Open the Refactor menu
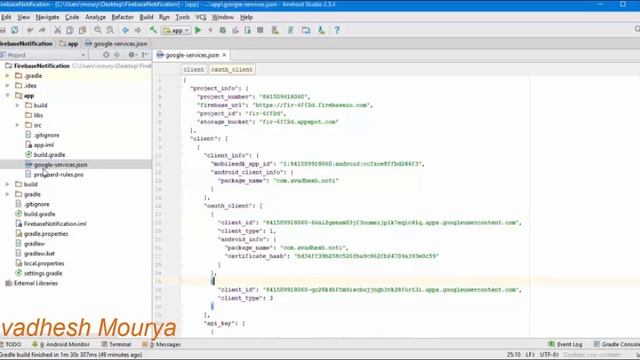Image resolution: width=640 pixels, height=360 pixels. click(x=122, y=17)
